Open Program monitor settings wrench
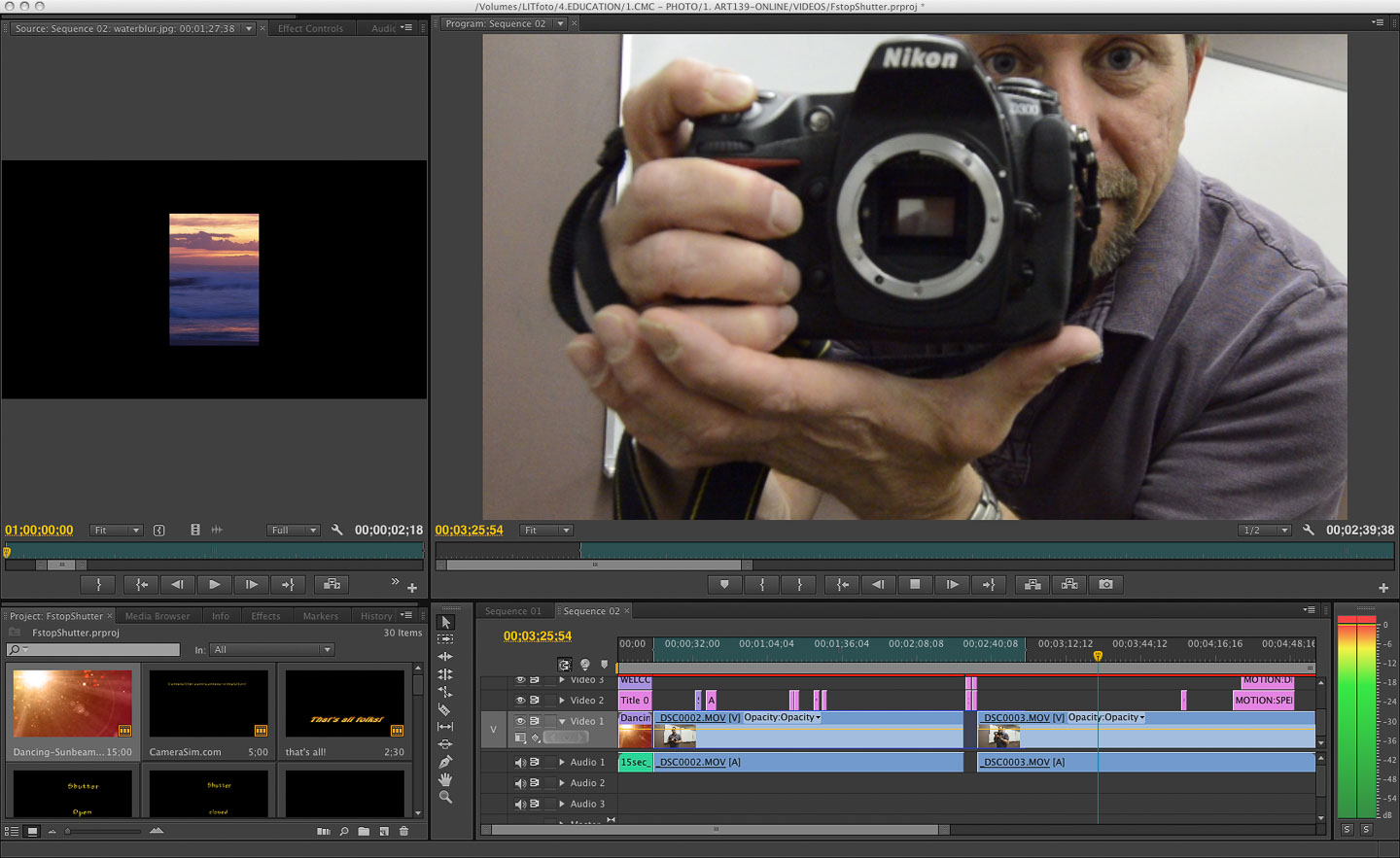This screenshot has height=858, width=1400. click(x=1309, y=530)
